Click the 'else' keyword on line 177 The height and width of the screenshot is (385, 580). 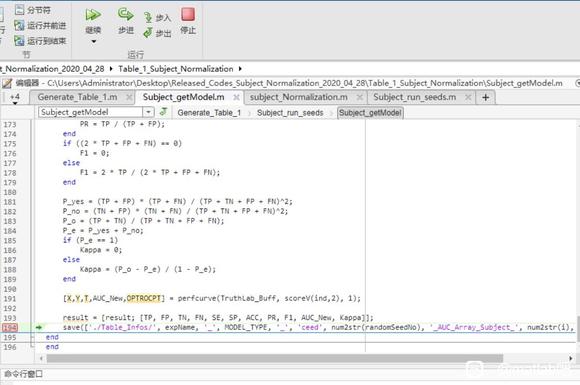(x=71, y=163)
